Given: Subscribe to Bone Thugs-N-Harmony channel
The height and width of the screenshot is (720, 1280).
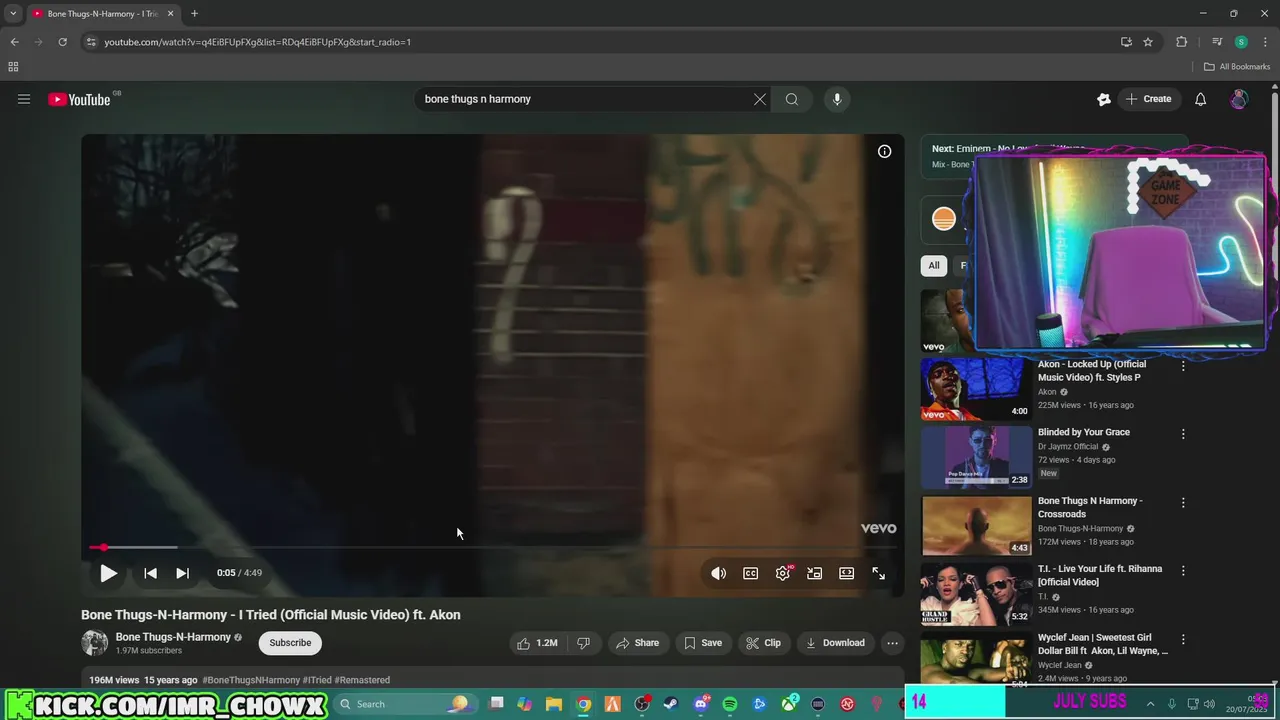Looking at the screenshot, I should pos(290,643).
